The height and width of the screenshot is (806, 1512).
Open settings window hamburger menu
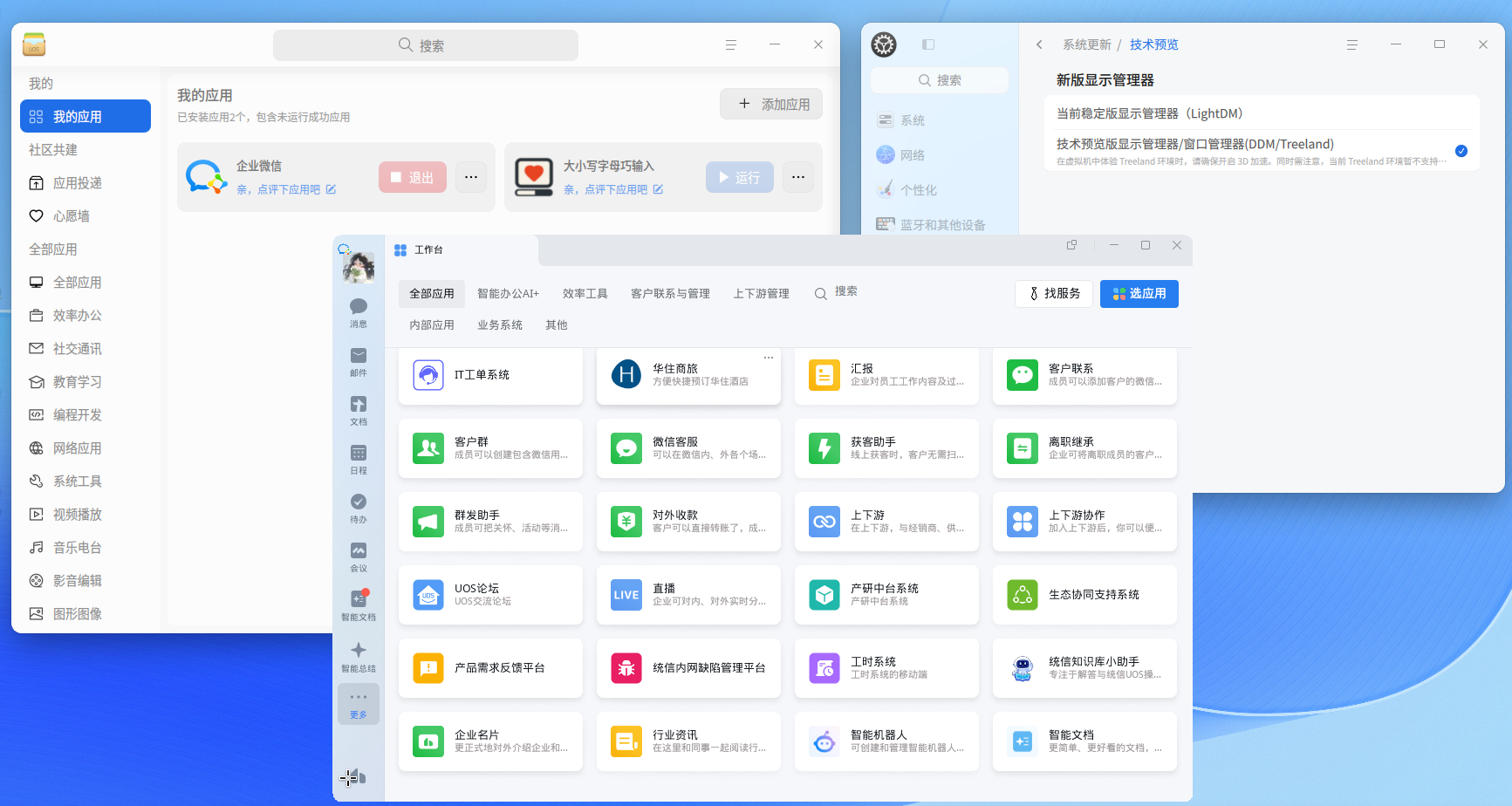[1352, 44]
